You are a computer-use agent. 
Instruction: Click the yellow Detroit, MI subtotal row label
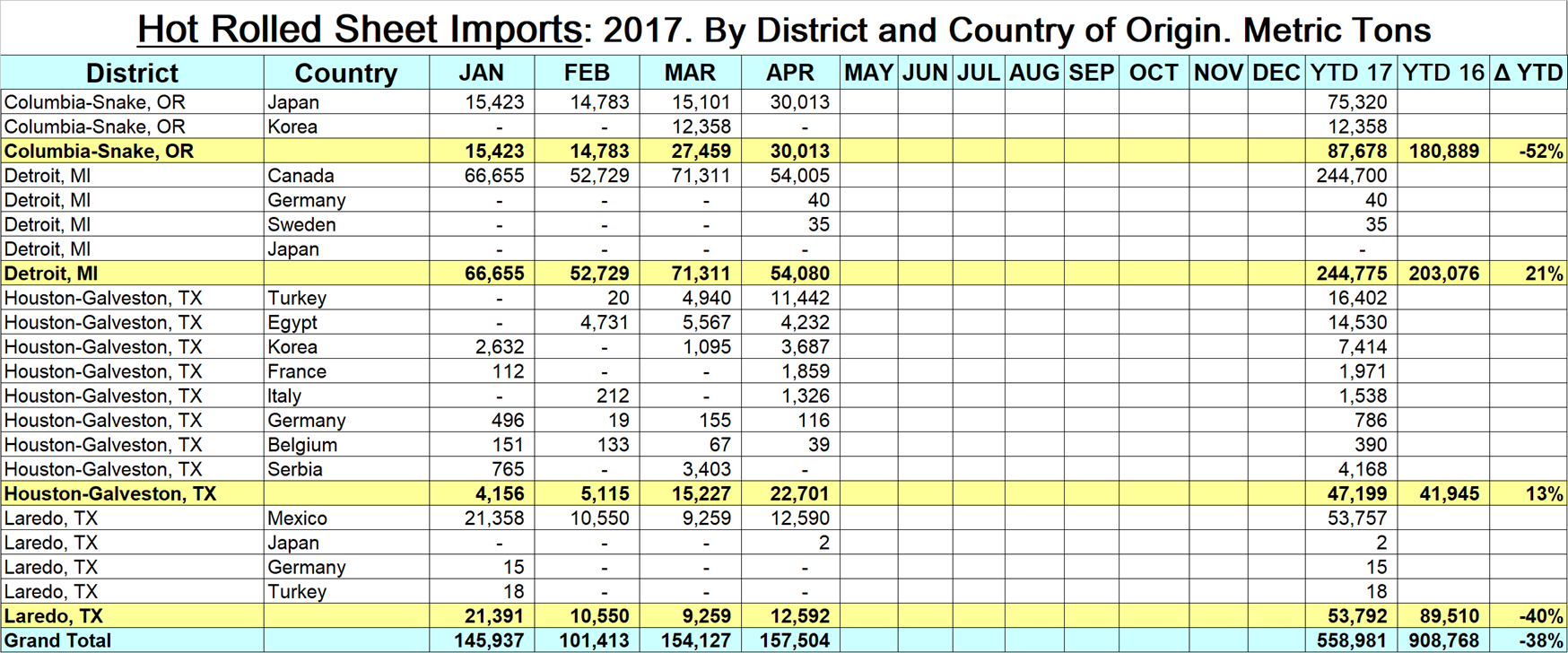point(51,274)
